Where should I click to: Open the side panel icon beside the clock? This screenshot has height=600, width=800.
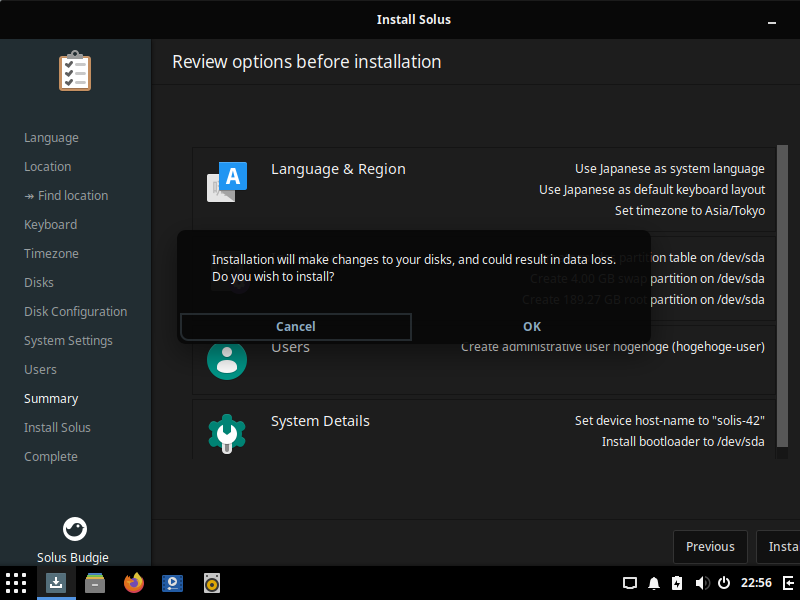click(x=789, y=583)
